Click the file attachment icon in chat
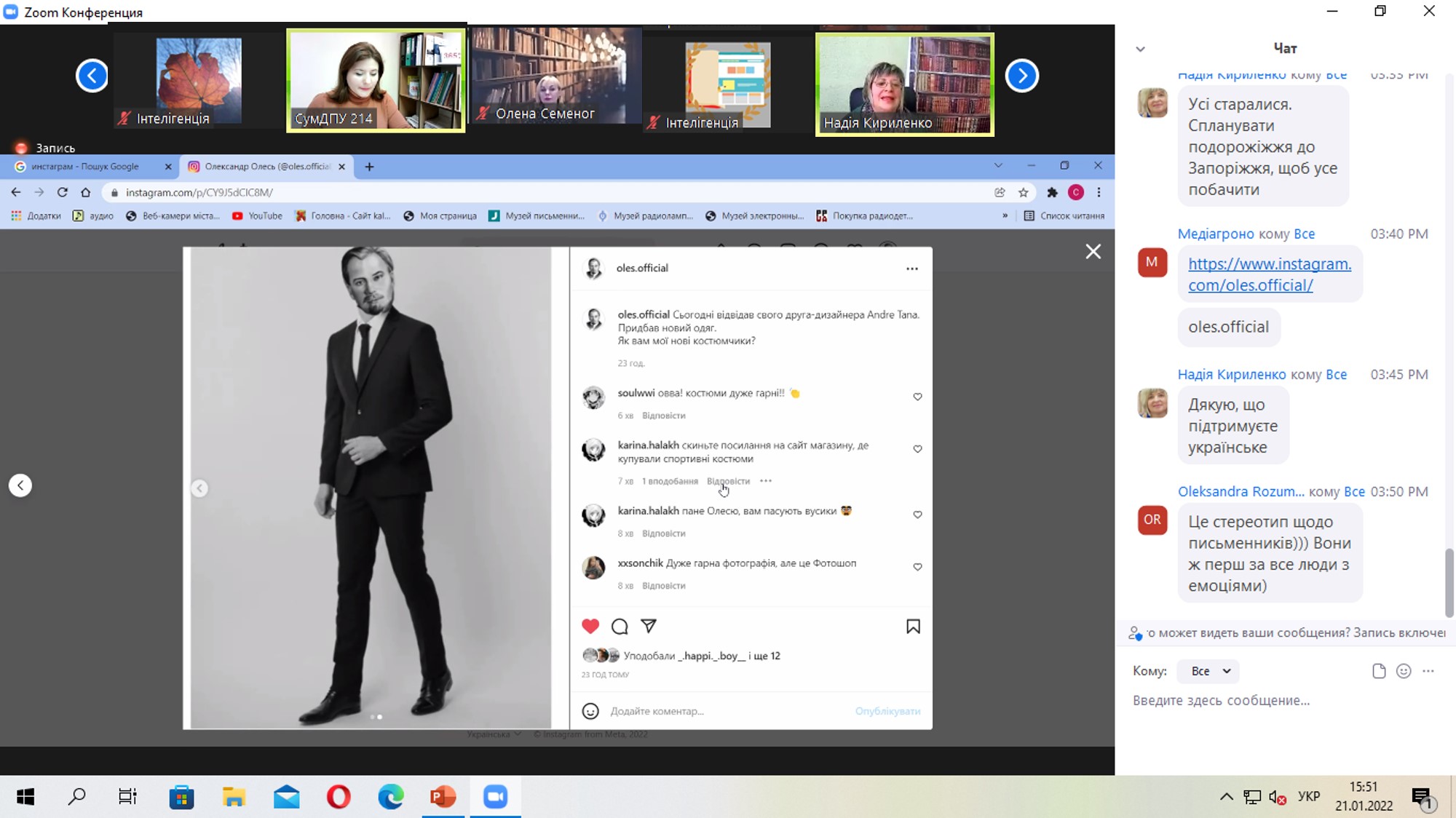This screenshot has width=1456, height=818. point(1378,671)
